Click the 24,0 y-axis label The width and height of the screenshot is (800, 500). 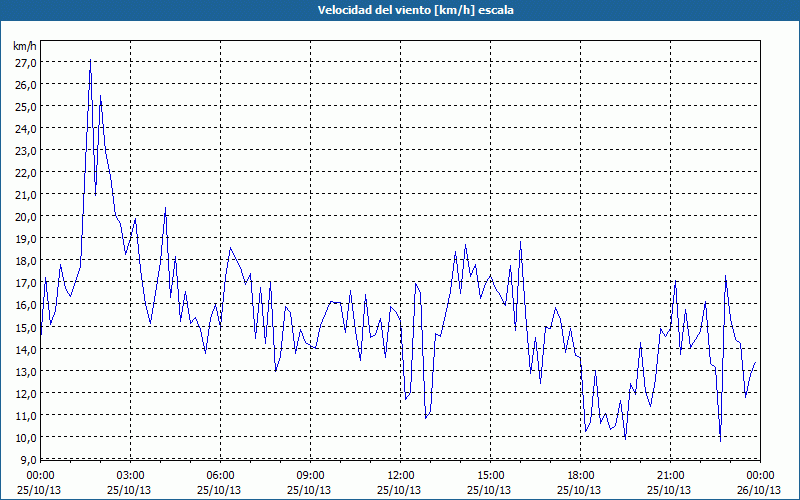(x=26, y=129)
